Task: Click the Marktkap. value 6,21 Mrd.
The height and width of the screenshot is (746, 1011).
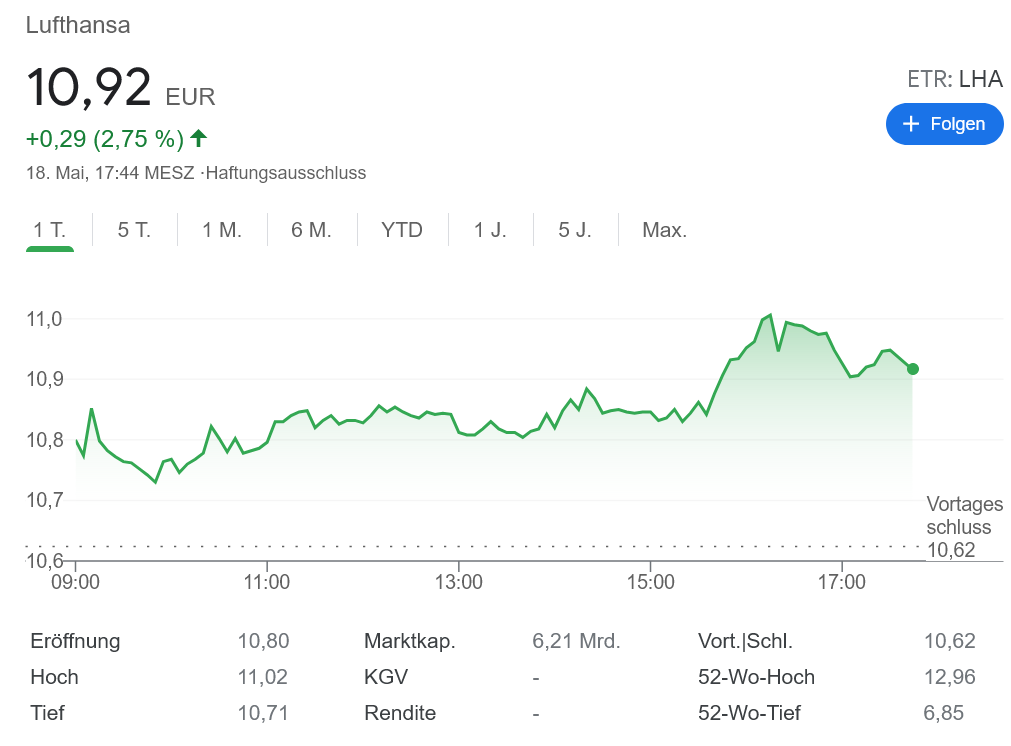Action: click(576, 641)
